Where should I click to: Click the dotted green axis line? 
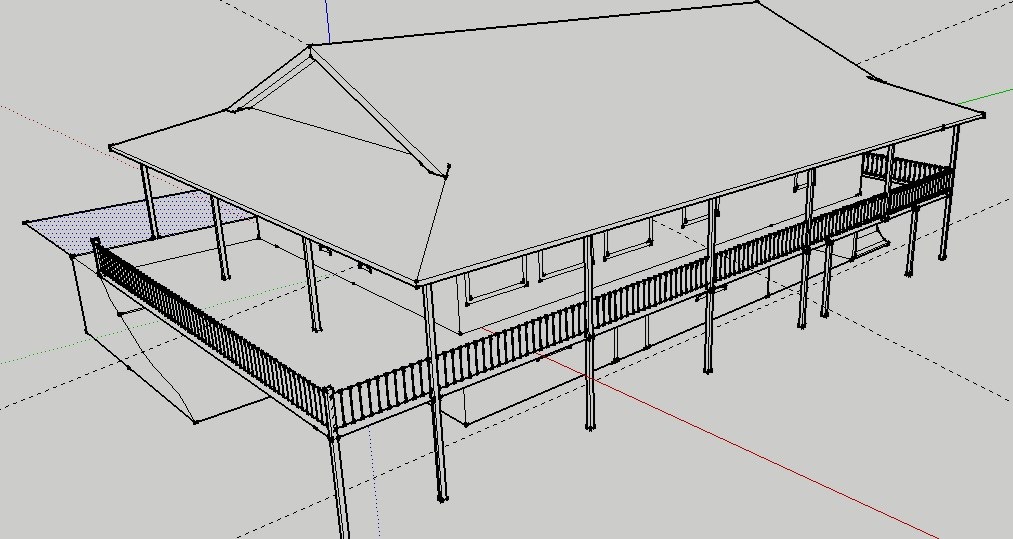coord(60,347)
